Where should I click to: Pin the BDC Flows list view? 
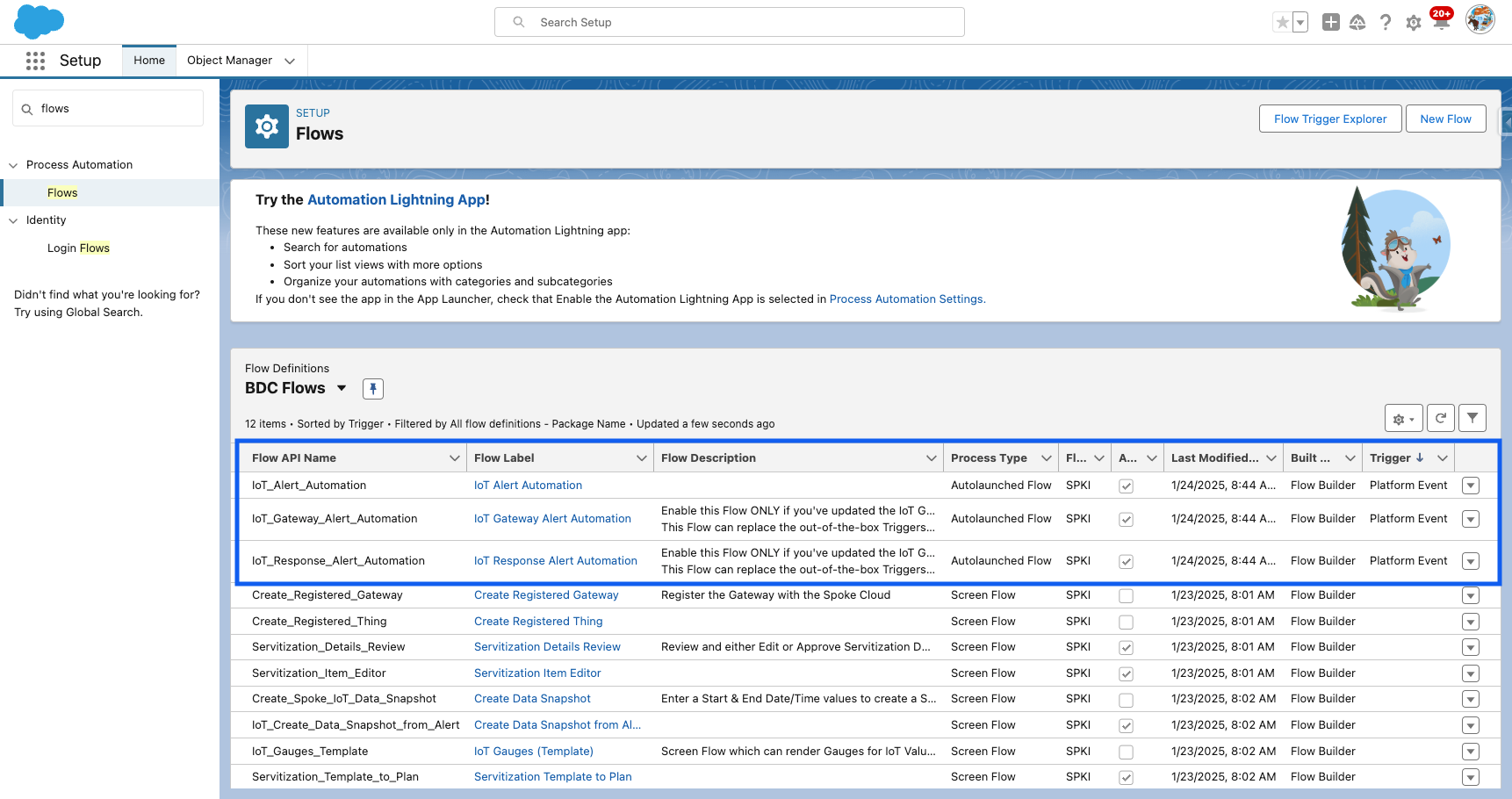(373, 388)
